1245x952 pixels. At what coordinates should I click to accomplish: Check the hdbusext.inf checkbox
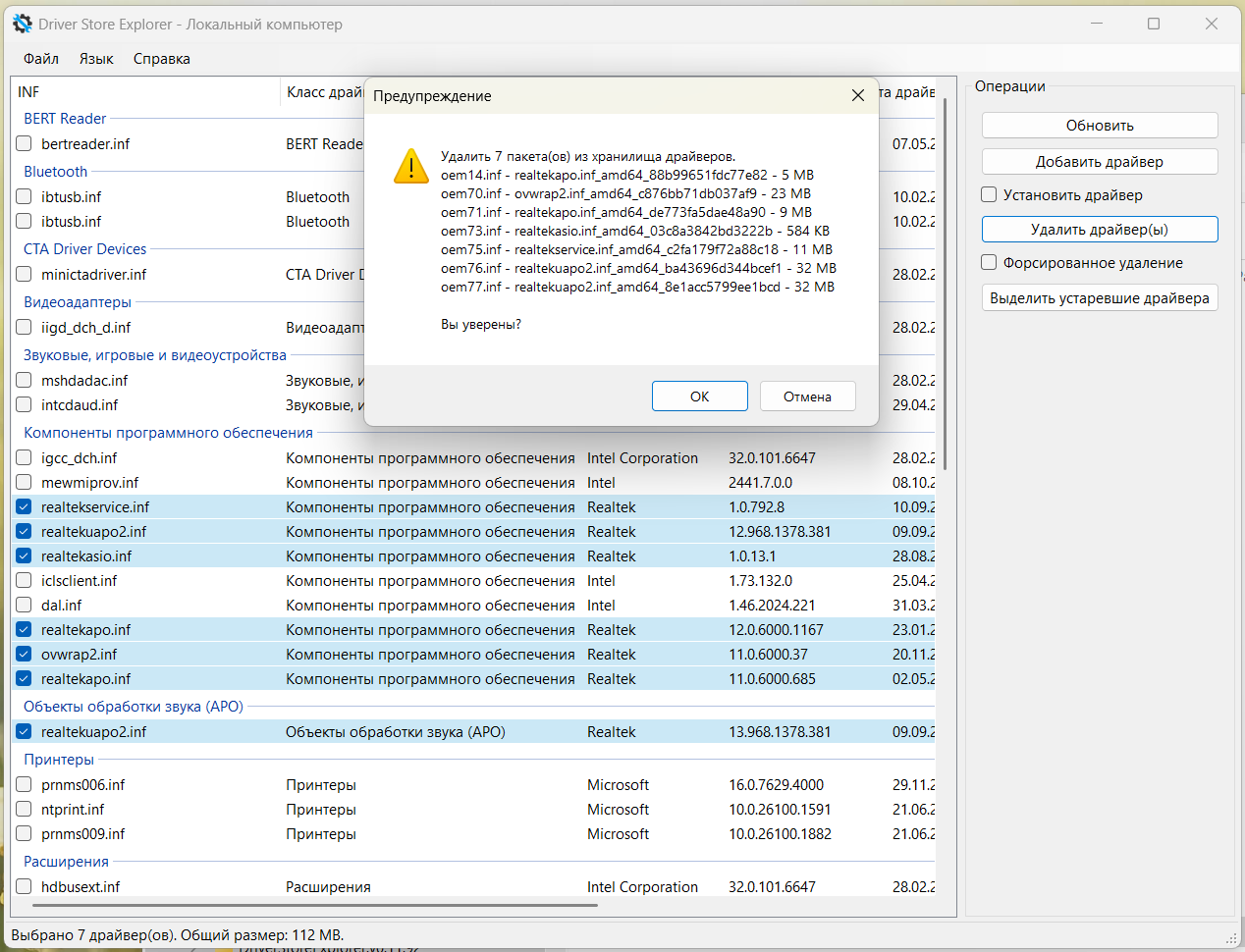(x=25, y=887)
